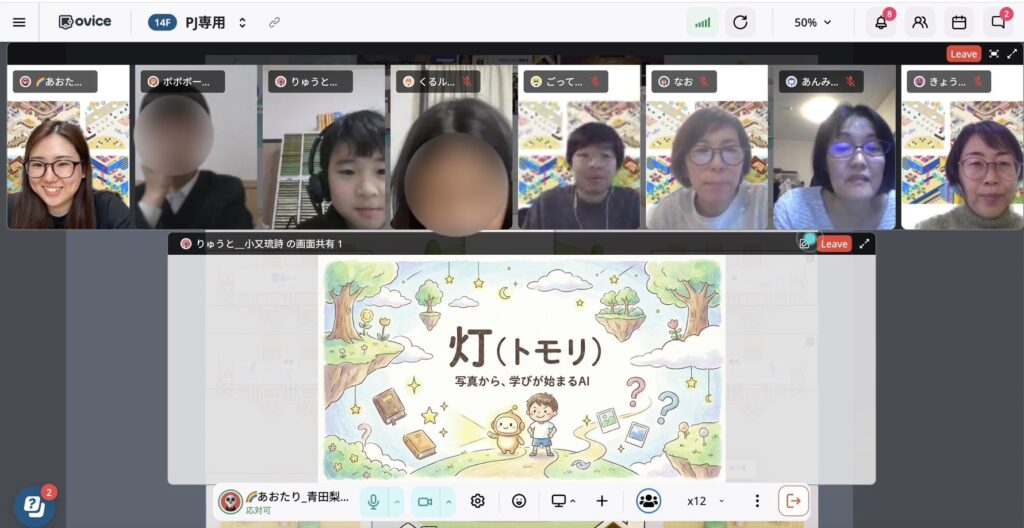The image size is (1024, 528).
Task: Expand microphone options chevron
Action: pyautogui.click(x=396, y=501)
